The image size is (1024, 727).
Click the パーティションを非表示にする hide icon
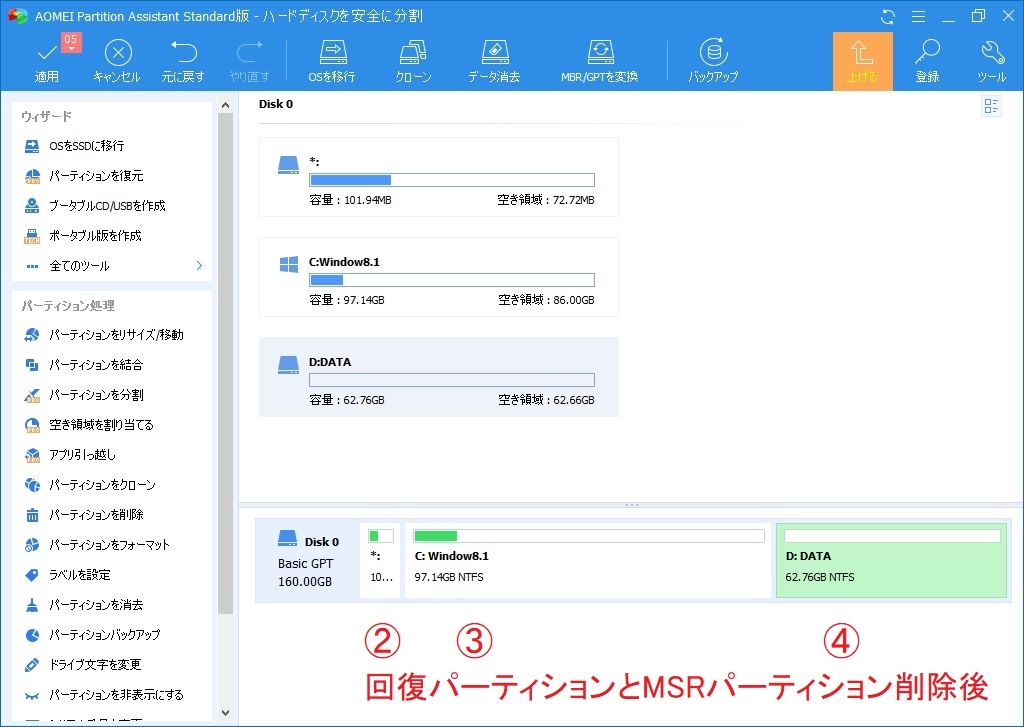point(32,694)
